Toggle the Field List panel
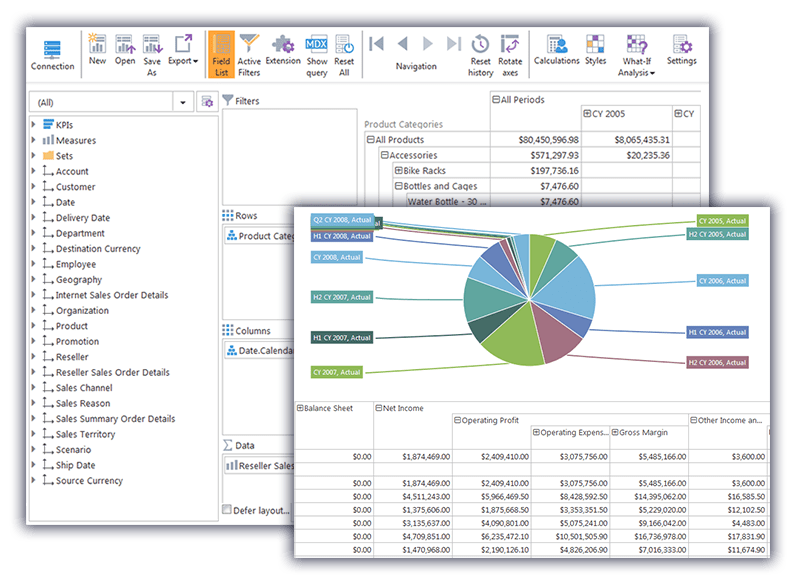Image resolution: width=800 pixels, height=586 pixels. click(221, 55)
